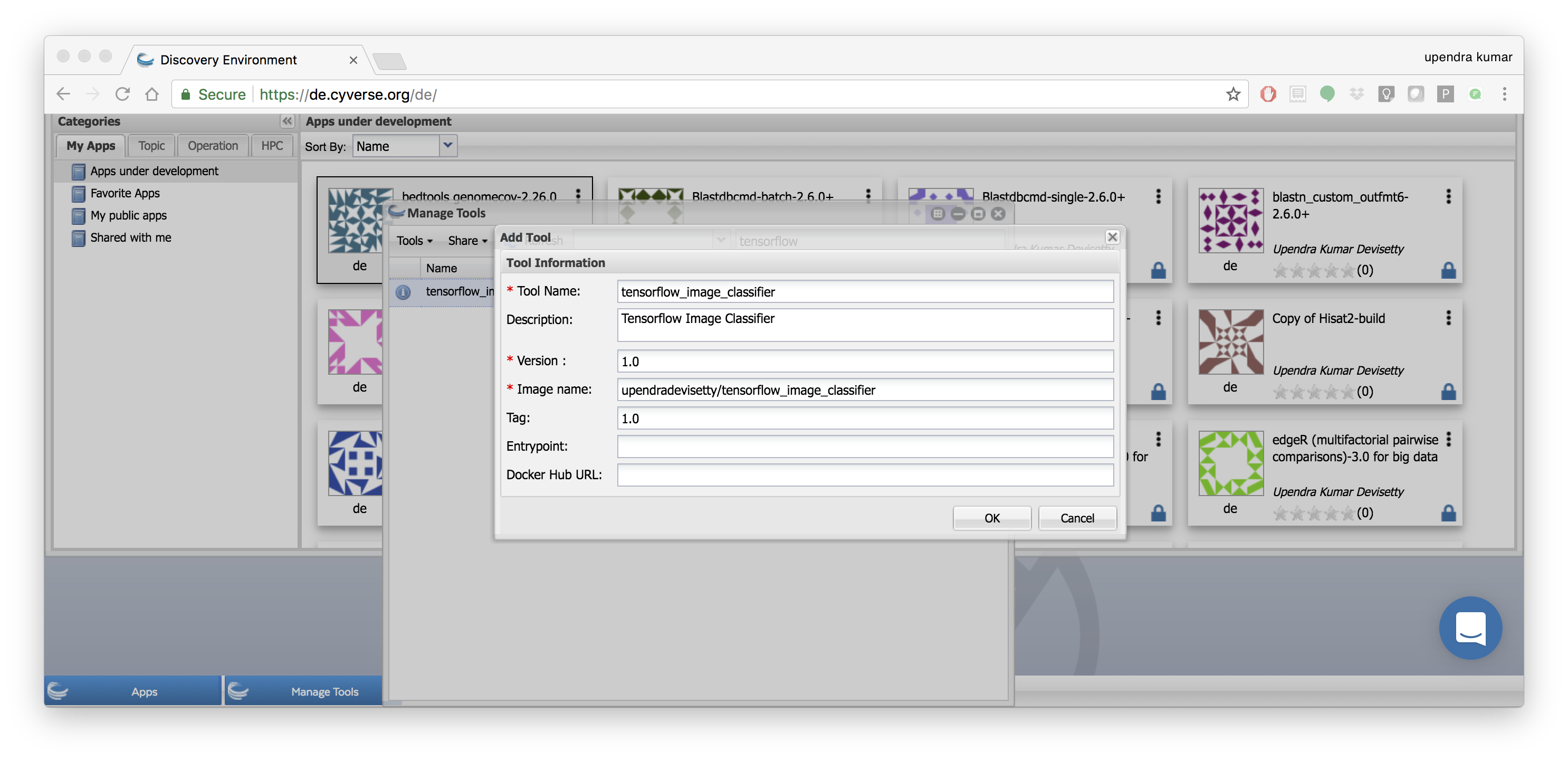This screenshot has height=760, width=1568.
Task: Click the OK button to confirm tool
Action: 990,517
